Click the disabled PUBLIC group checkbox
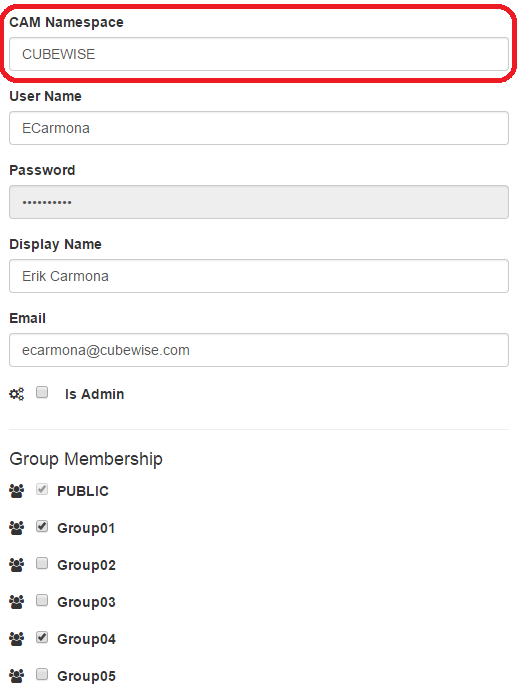 tap(42, 489)
